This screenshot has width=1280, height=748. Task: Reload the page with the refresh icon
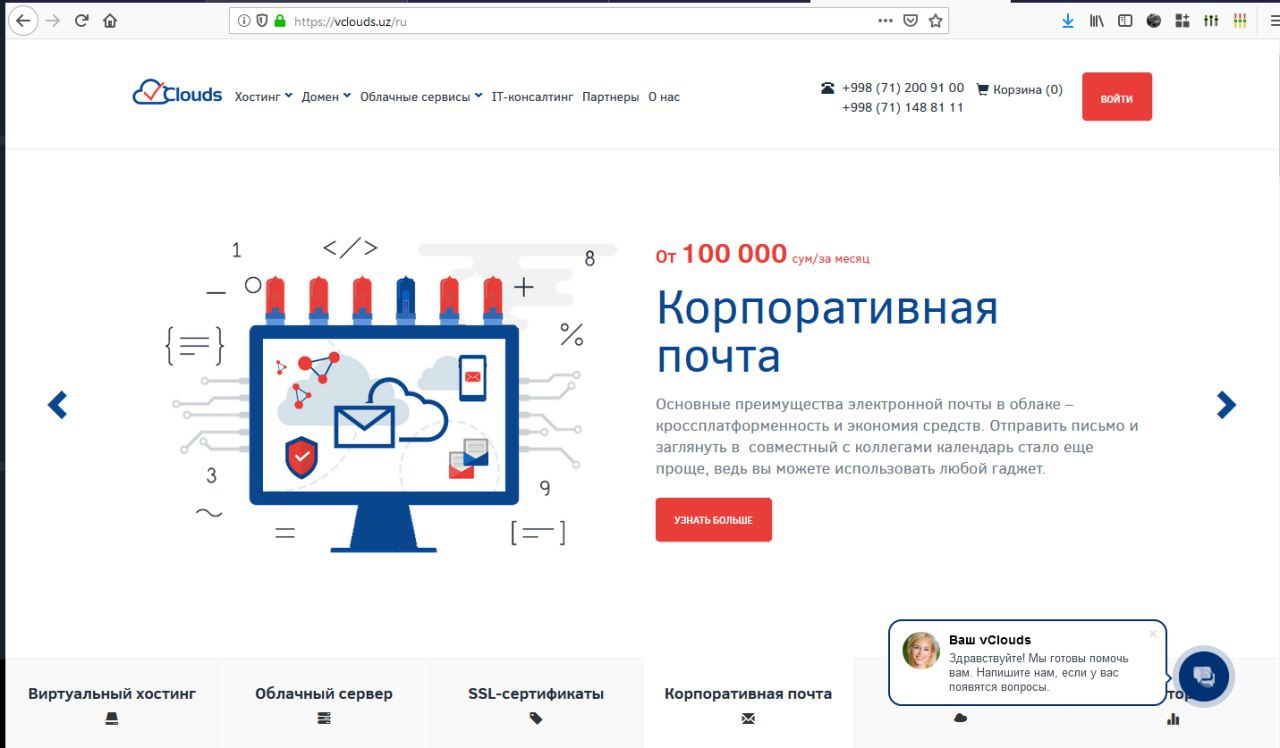tap(82, 20)
